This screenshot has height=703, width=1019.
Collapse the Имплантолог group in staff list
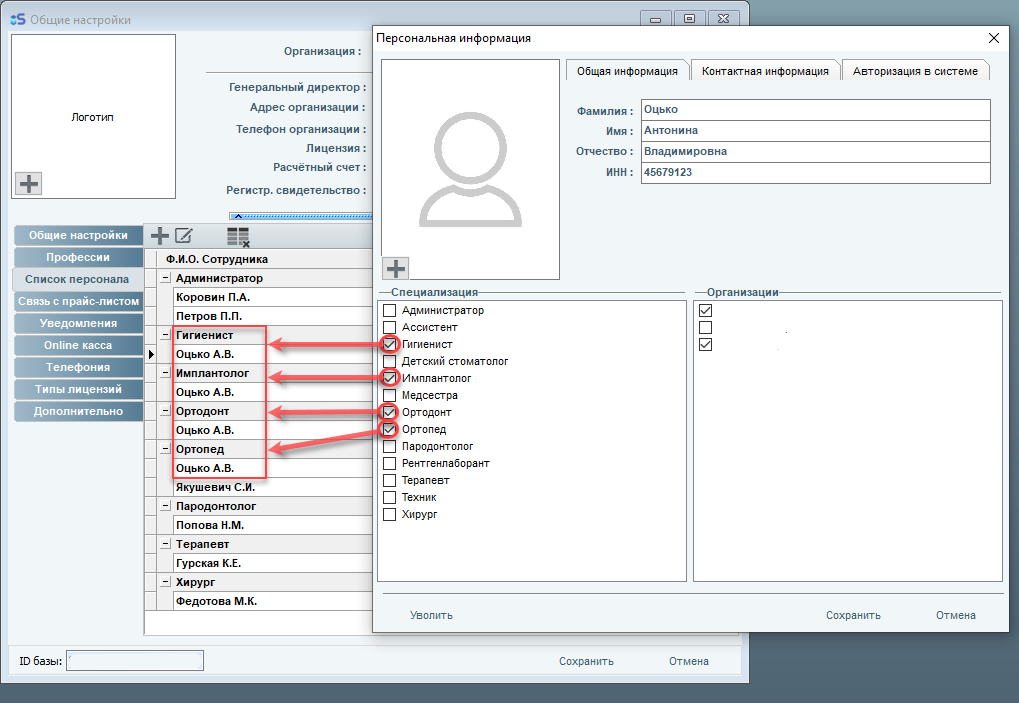point(165,373)
